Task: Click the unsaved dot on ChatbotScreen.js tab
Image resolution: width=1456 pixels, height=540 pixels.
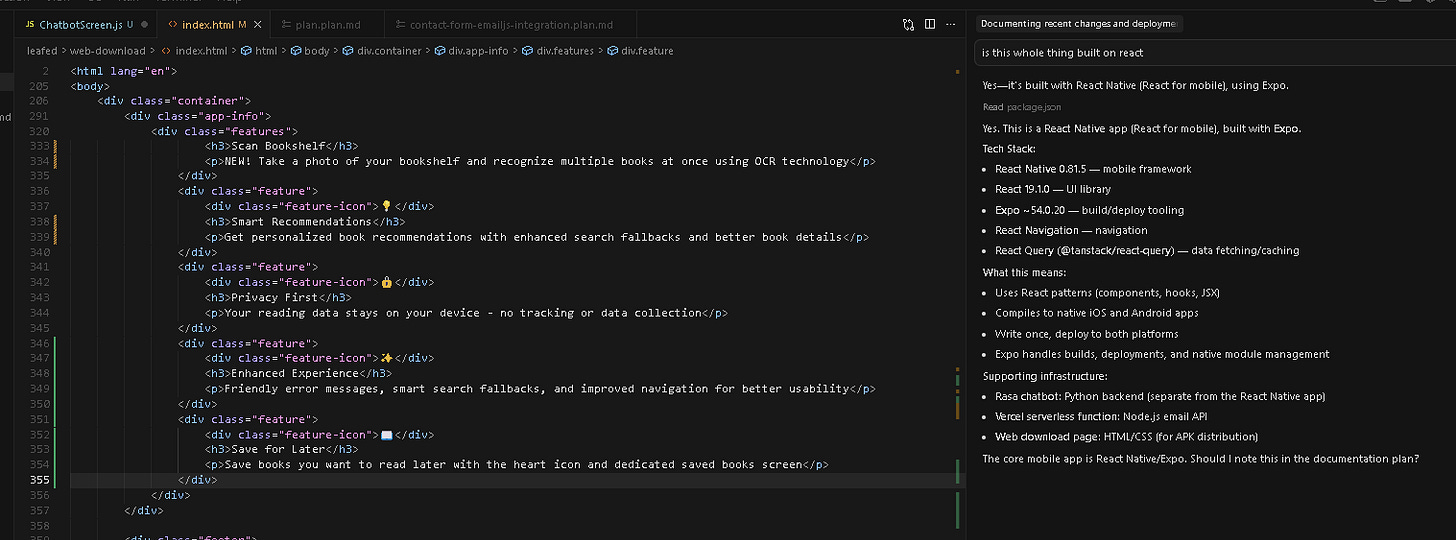Action: 145,24
